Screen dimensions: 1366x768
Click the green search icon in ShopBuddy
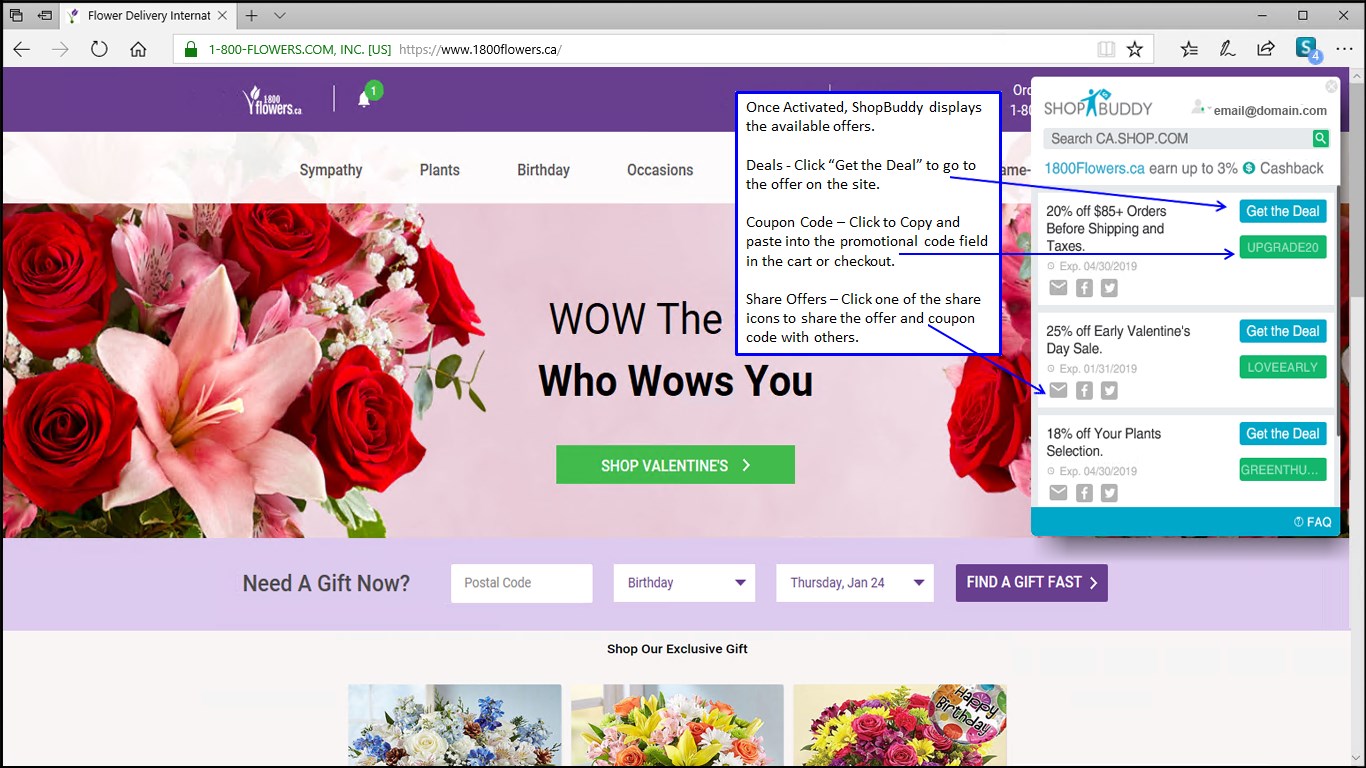click(1320, 138)
